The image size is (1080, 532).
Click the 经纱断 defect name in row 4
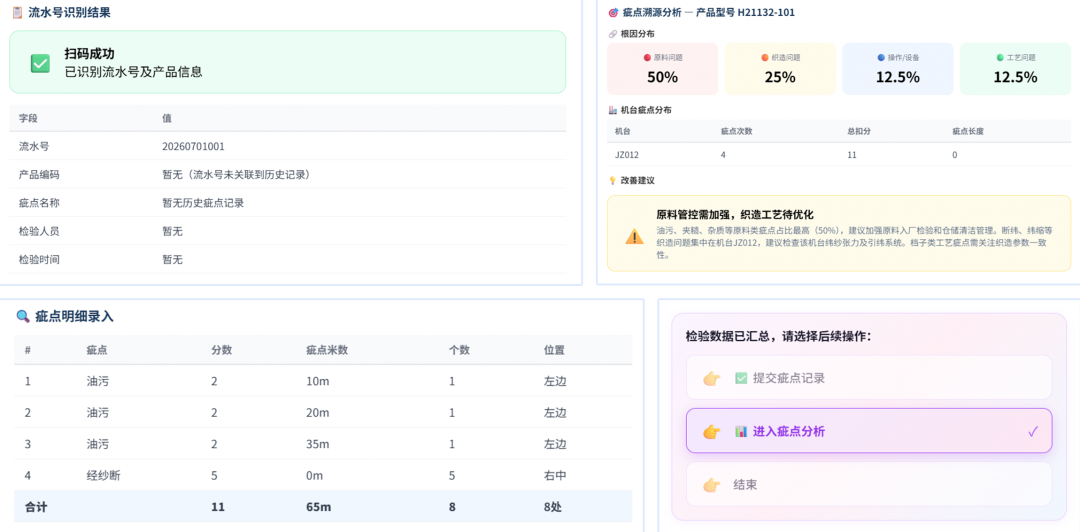tap(102, 475)
